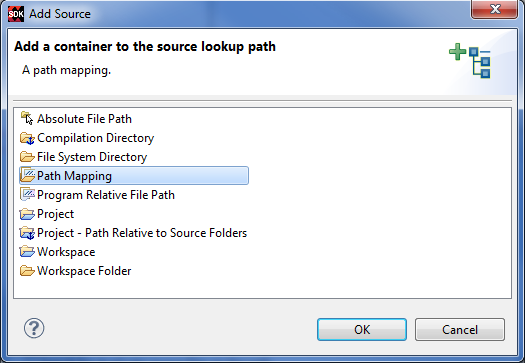Click the Path Mapping icon
Screen dimensions: 525x363
point(27,175)
